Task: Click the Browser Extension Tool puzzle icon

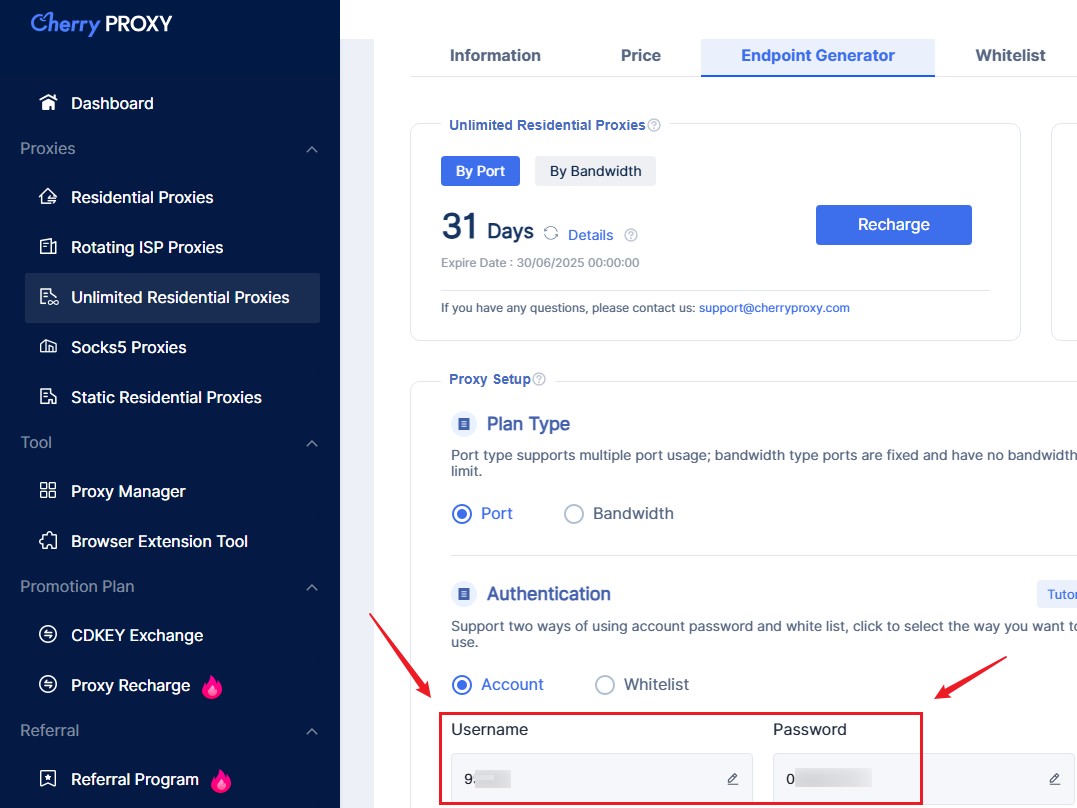Action: pyautogui.click(x=48, y=541)
